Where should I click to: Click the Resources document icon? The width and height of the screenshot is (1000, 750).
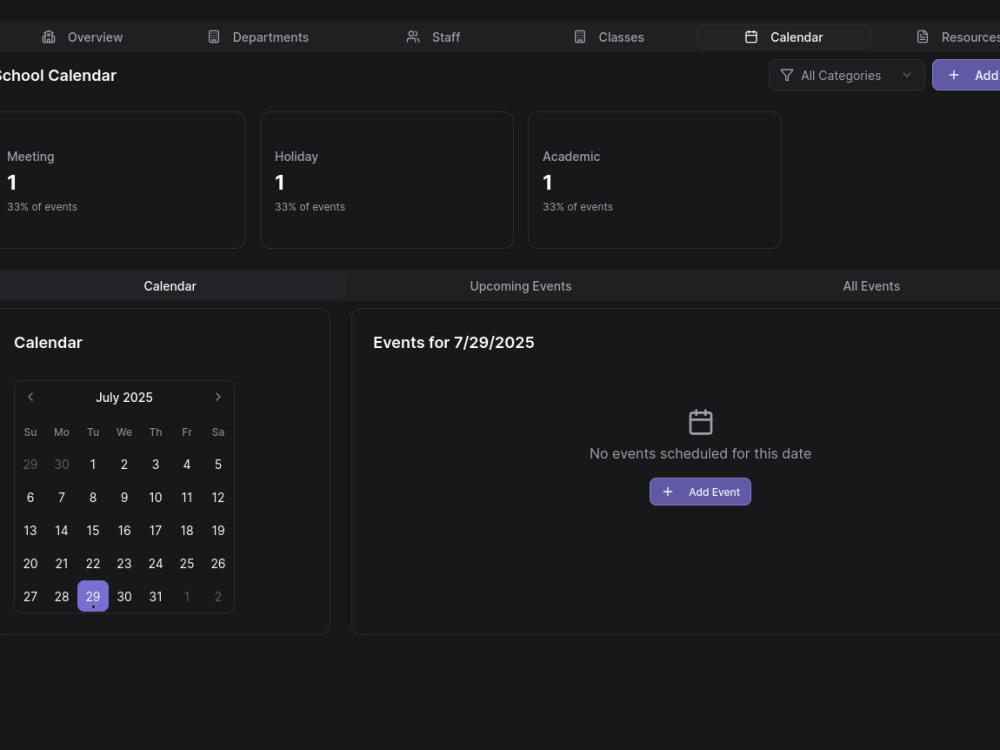922,37
